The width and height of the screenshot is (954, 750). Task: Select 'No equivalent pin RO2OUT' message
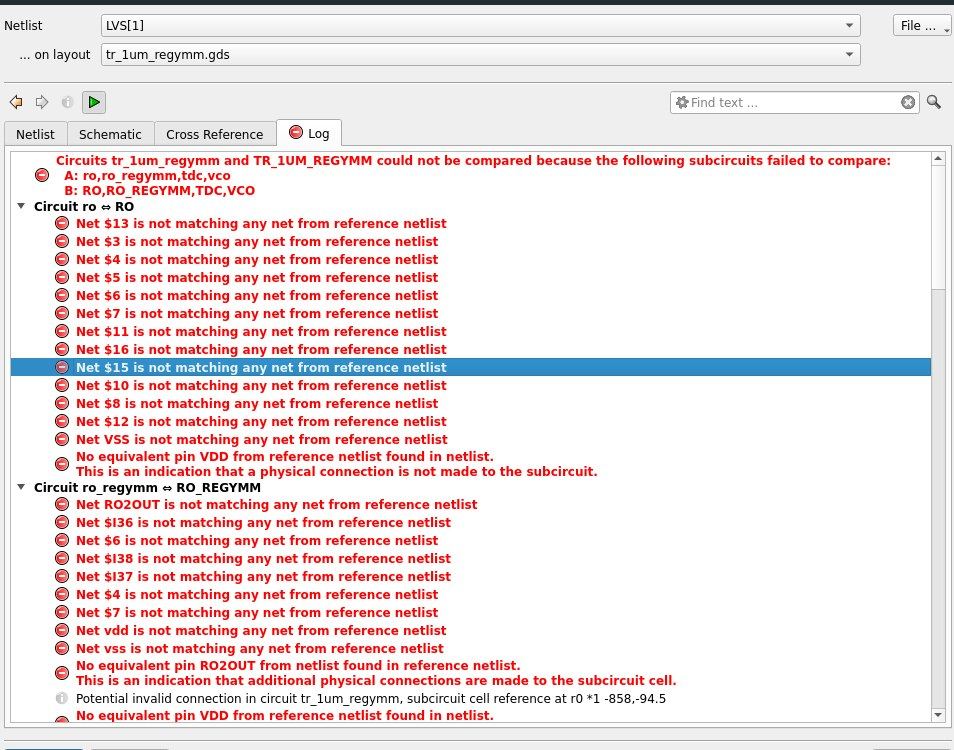tap(376, 673)
